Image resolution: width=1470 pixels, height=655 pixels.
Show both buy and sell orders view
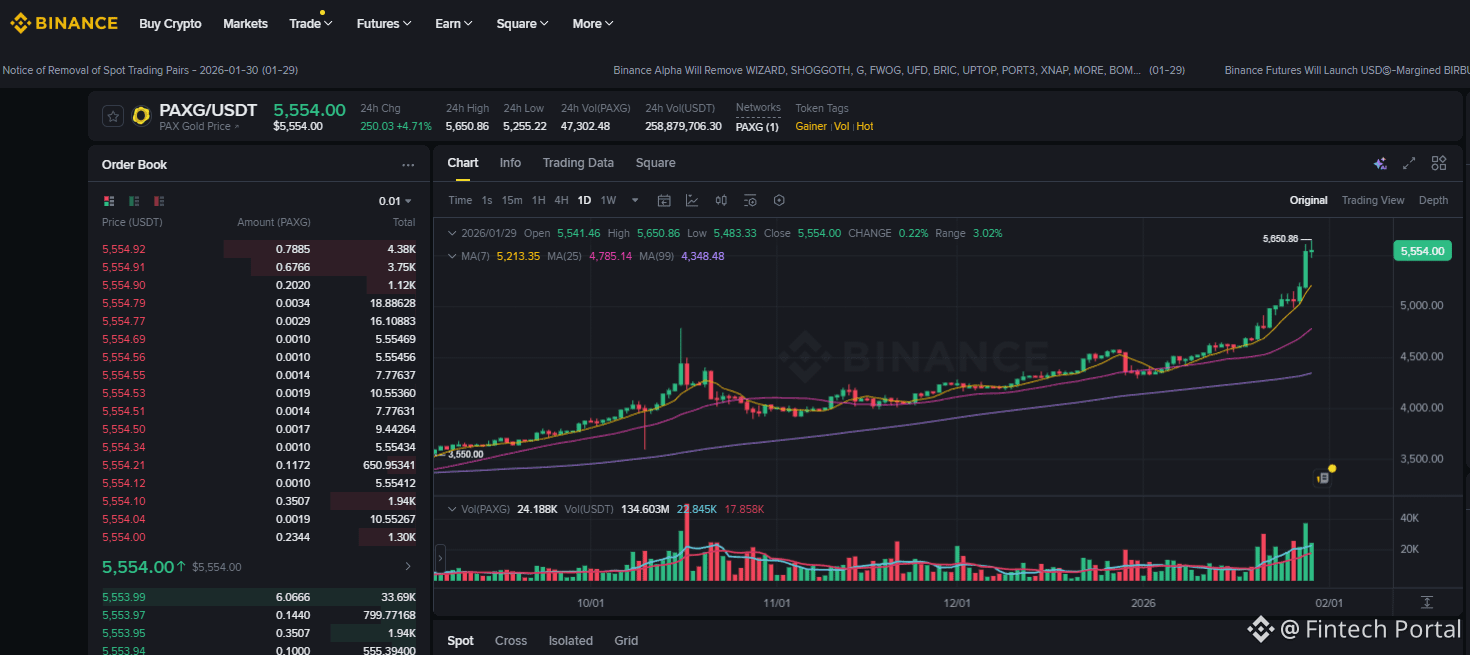[x=109, y=201]
